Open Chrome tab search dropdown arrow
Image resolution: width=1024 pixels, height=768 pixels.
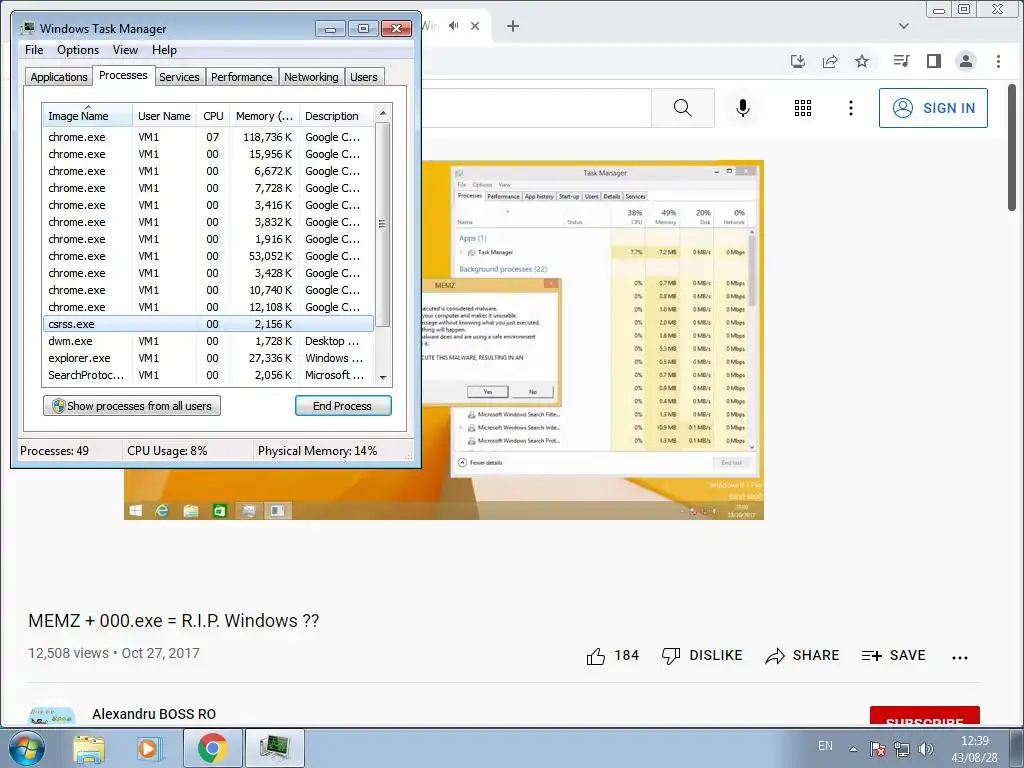point(904,26)
